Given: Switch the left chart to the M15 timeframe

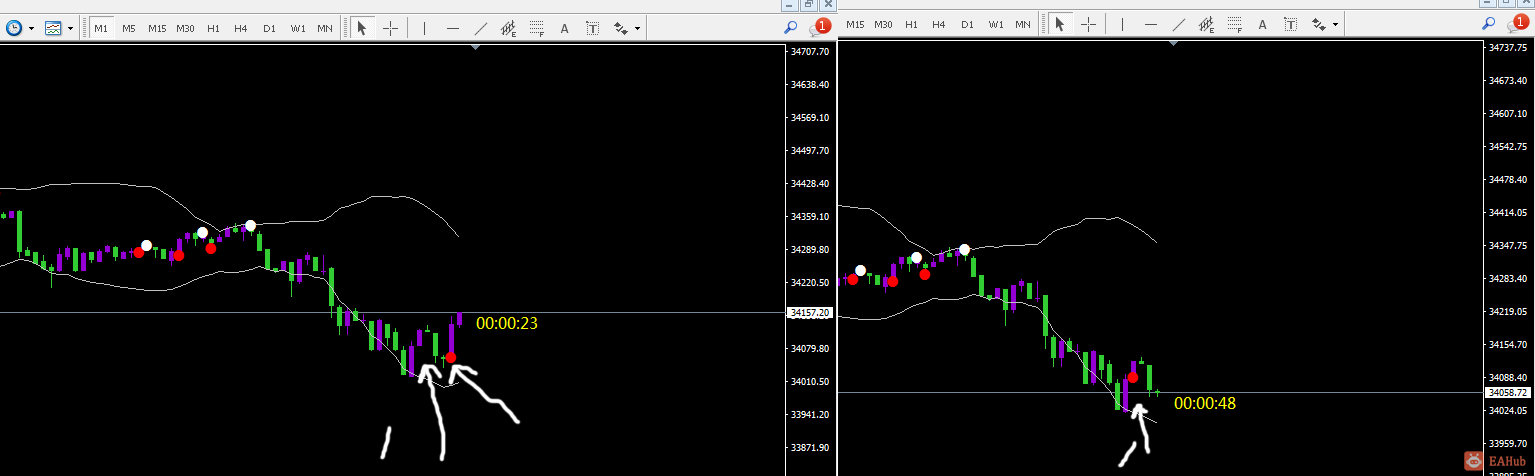Looking at the screenshot, I should point(157,28).
